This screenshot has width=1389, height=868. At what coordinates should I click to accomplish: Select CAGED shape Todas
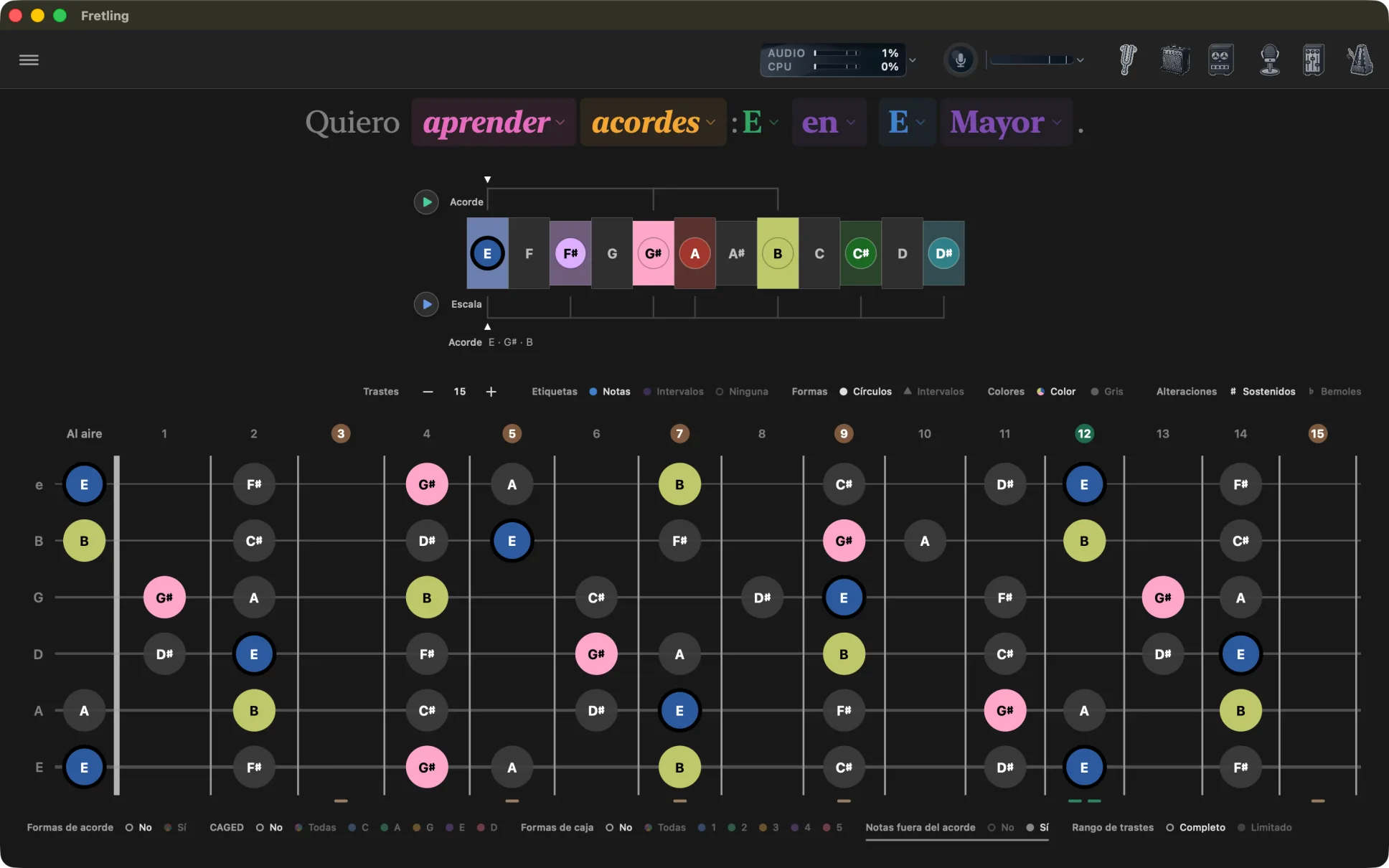point(316,828)
